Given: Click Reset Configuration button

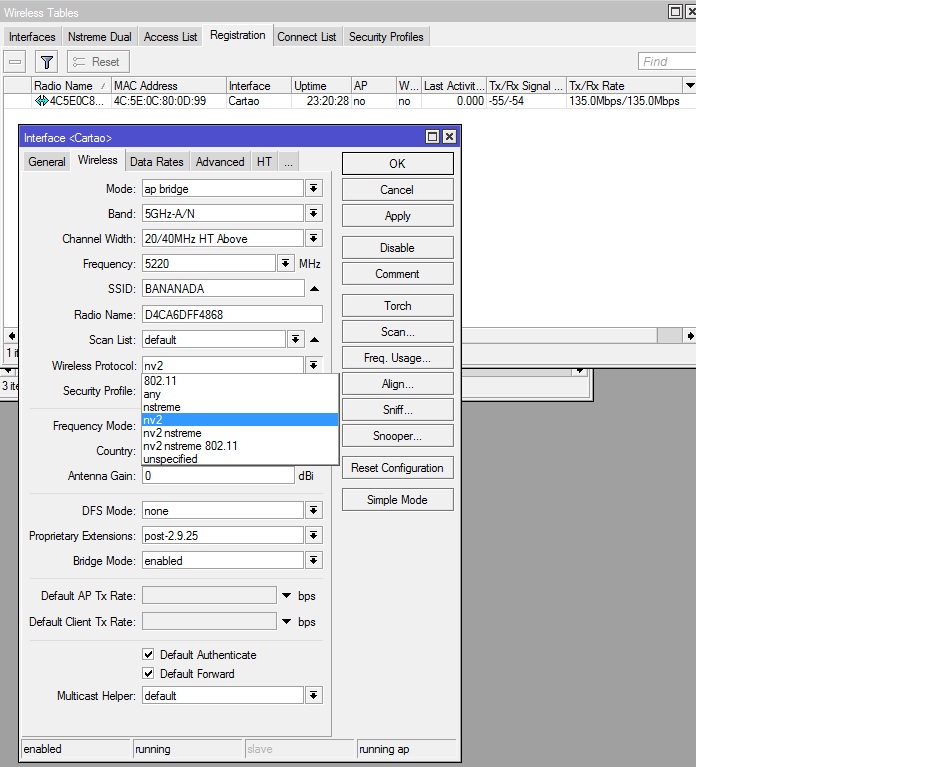Looking at the screenshot, I should [x=397, y=468].
